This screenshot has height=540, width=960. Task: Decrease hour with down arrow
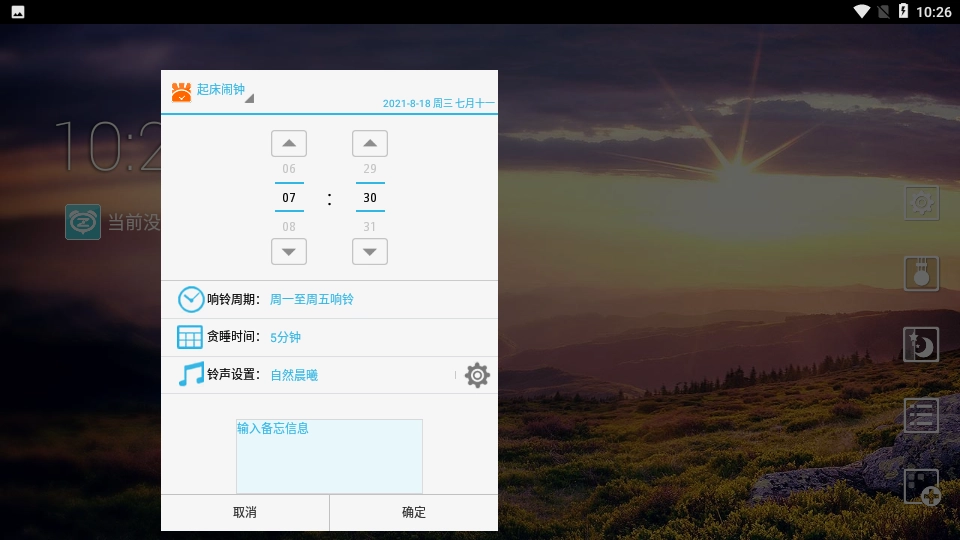coord(289,251)
